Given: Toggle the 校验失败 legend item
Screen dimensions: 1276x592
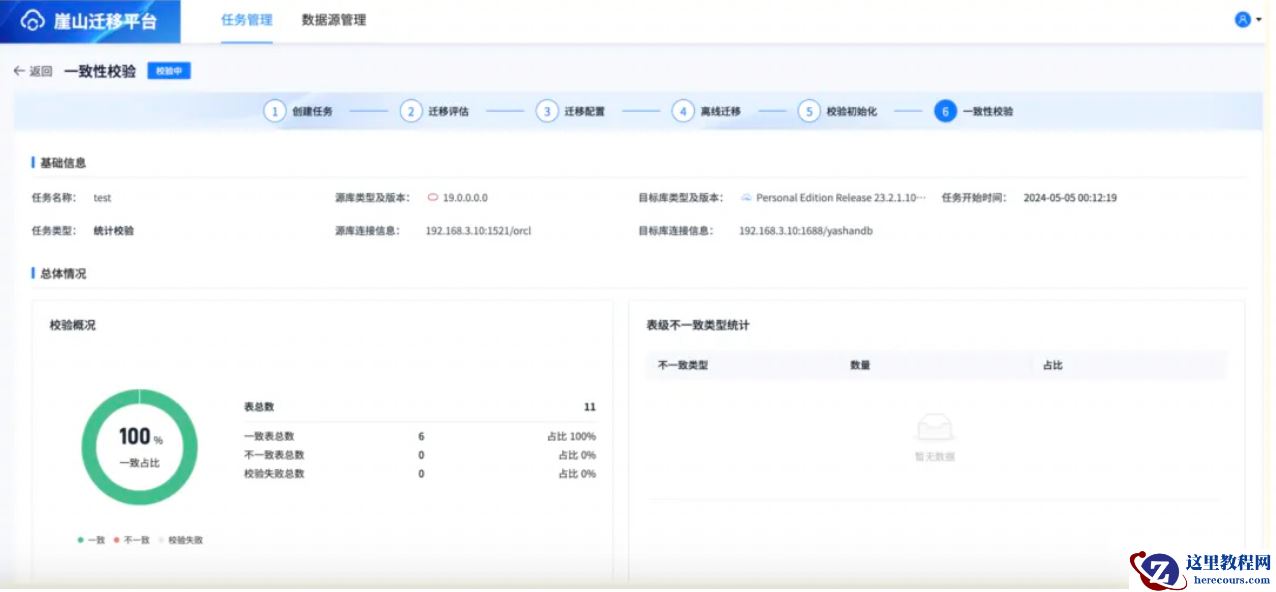Looking at the screenshot, I should click(x=181, y=540).
